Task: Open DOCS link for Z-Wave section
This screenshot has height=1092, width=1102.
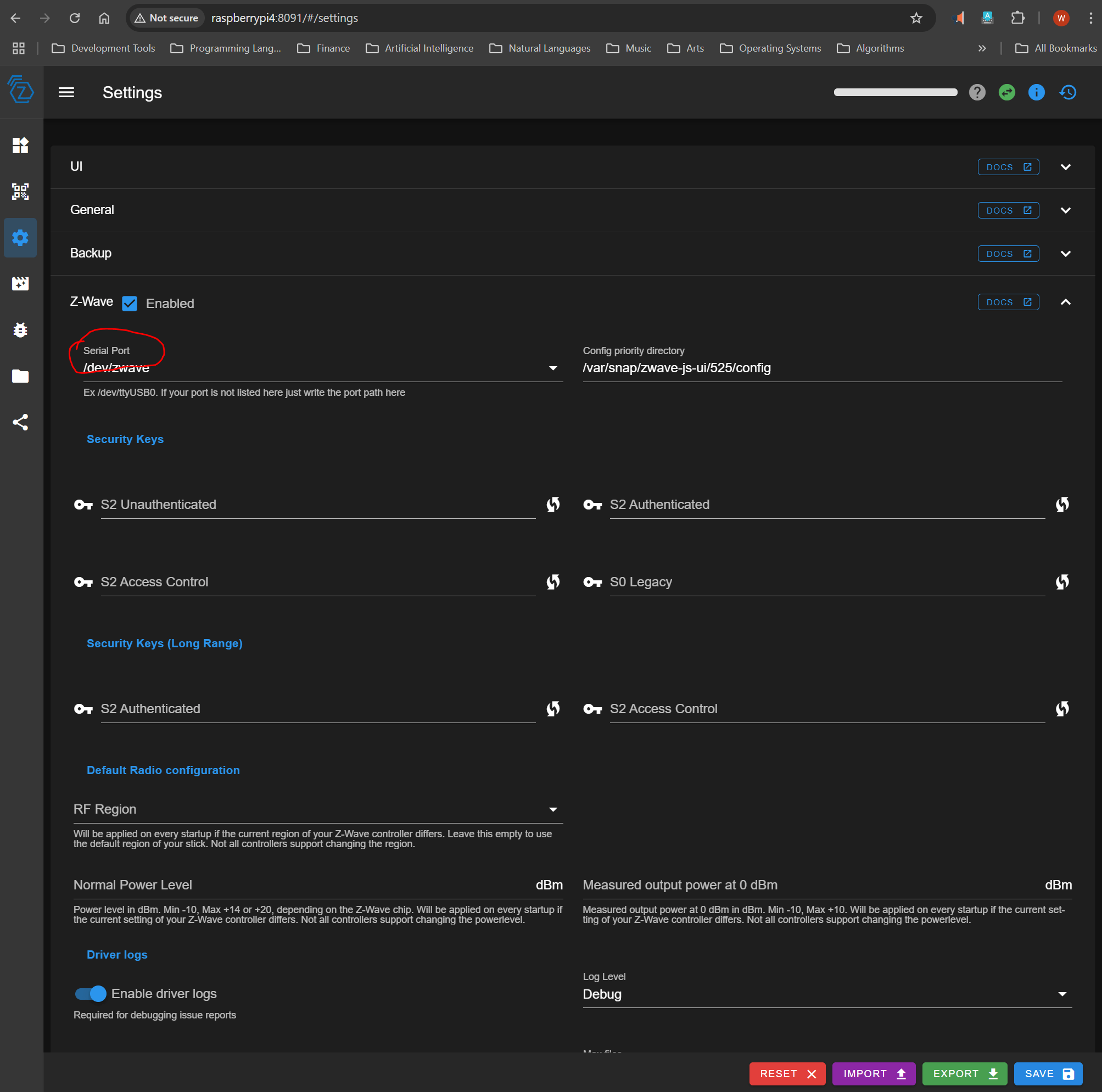Action: (x=1008, y=302)
